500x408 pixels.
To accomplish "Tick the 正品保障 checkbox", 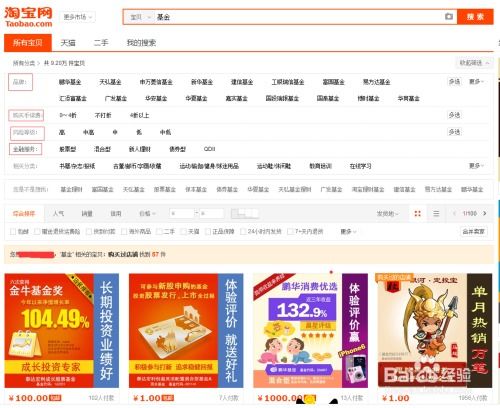I will tap(208, 231).
